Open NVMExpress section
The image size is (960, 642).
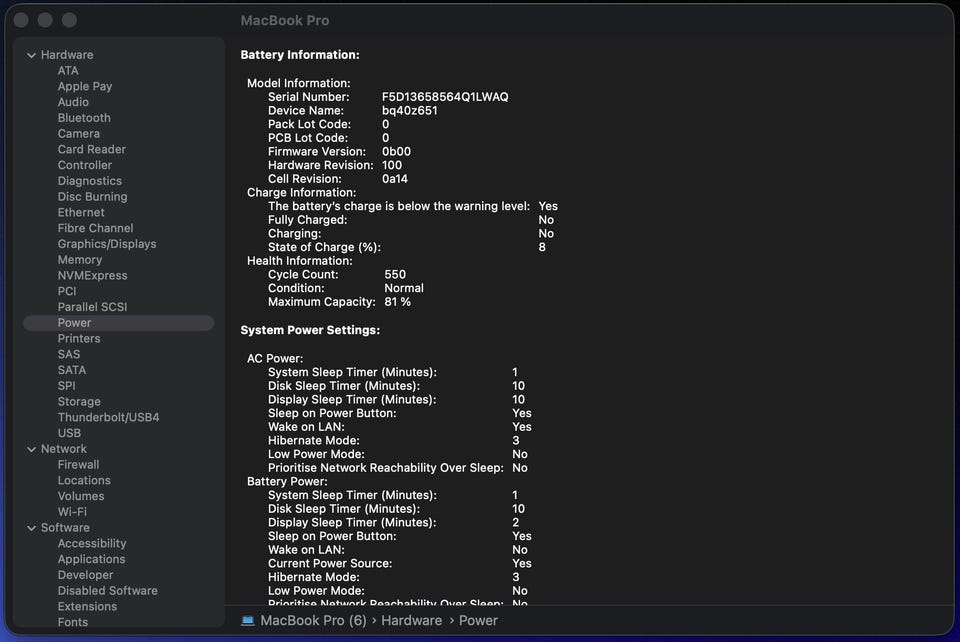(x=92, y=275)
